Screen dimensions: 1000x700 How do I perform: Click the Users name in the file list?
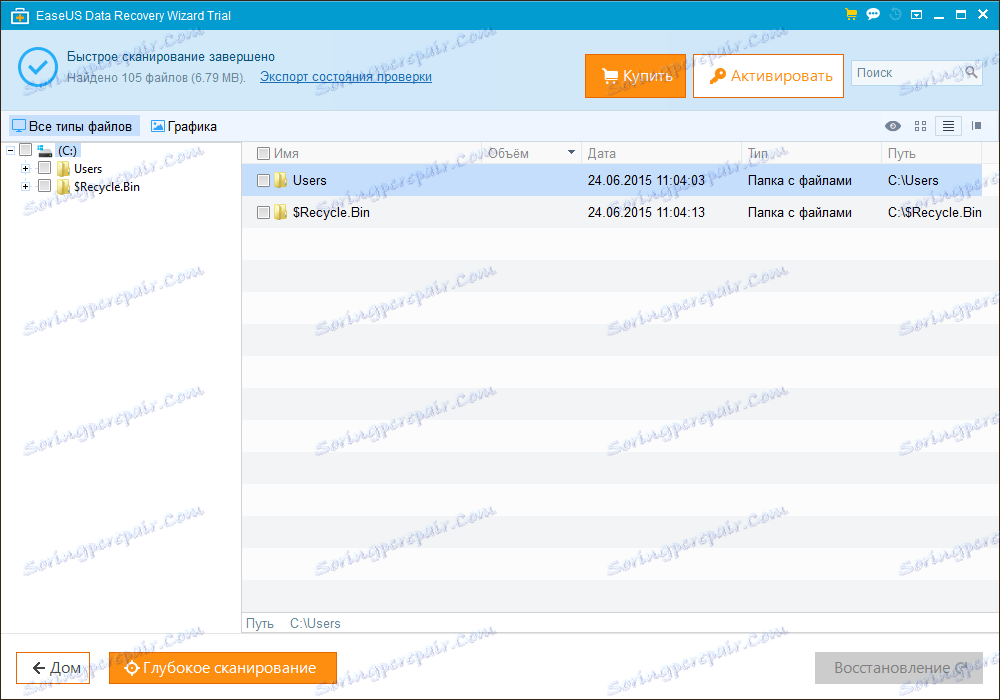point(309,180)
